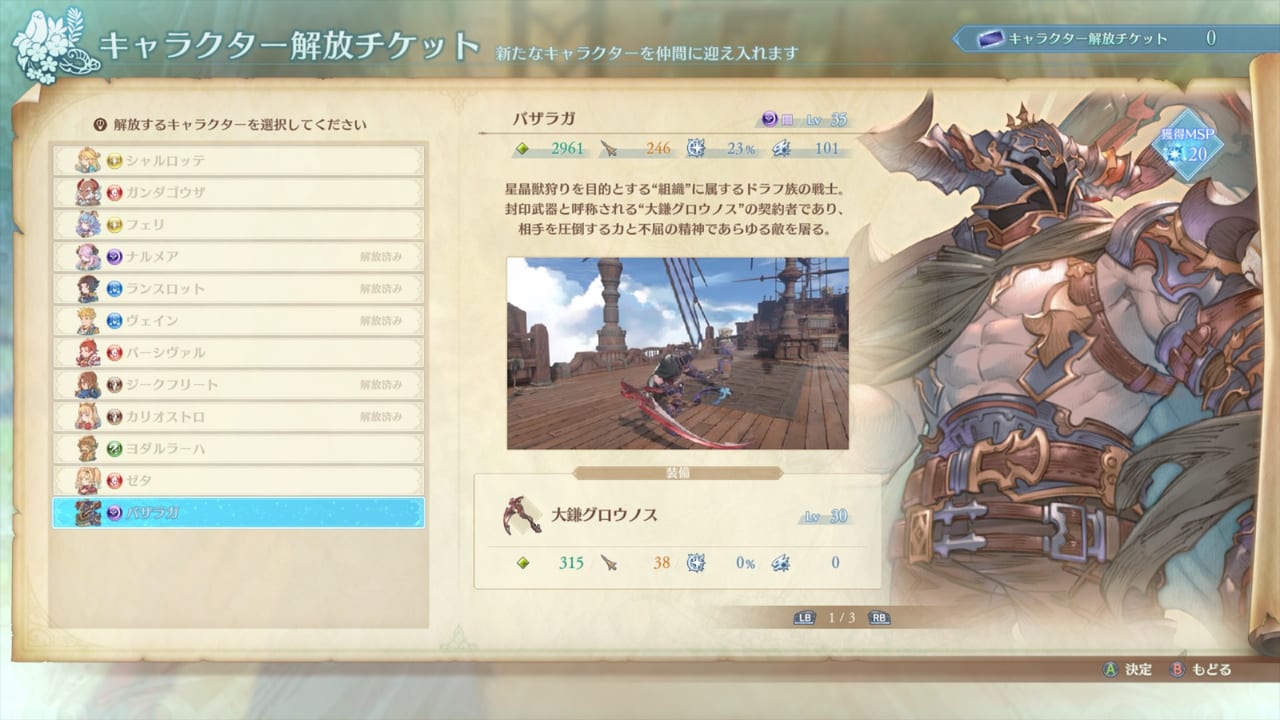1280x720 pixels.
Task: Click the stun power icon next to 101
Action: 782,149
